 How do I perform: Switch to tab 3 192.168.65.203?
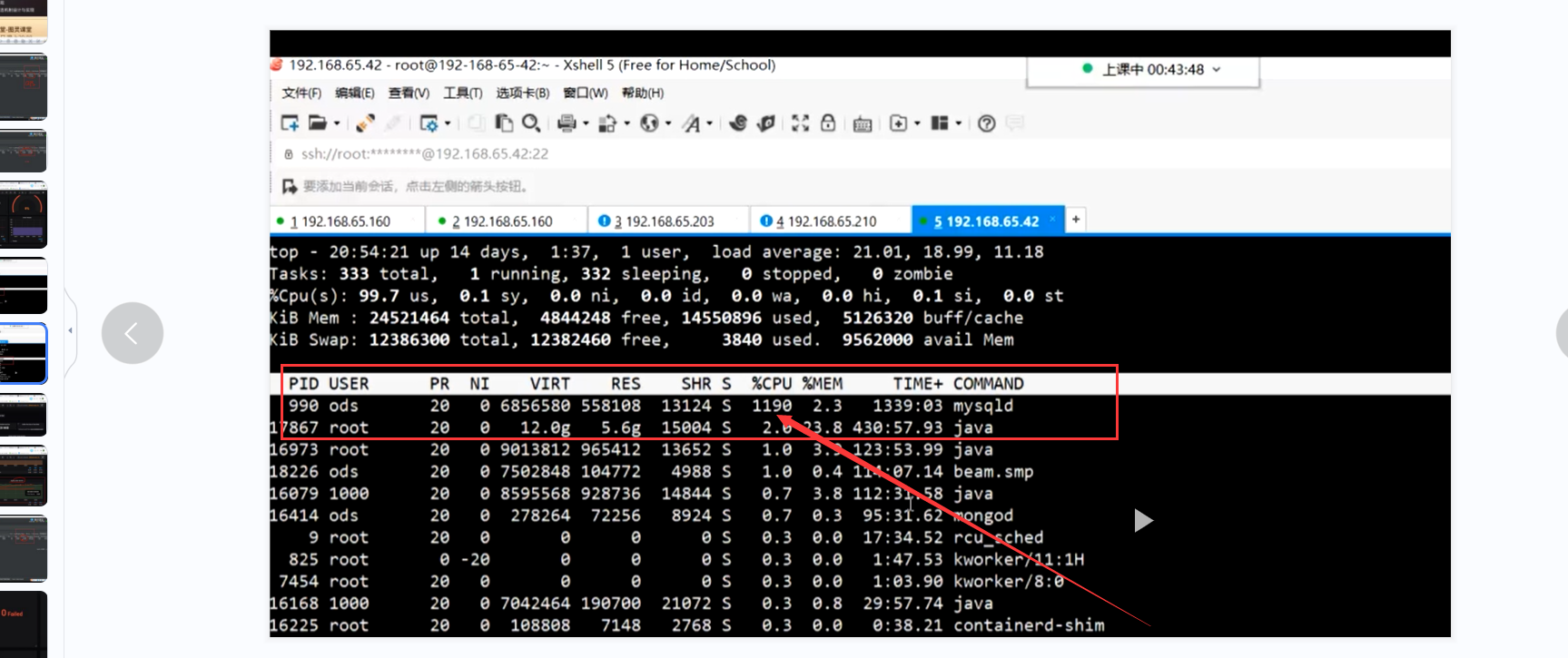669,221
